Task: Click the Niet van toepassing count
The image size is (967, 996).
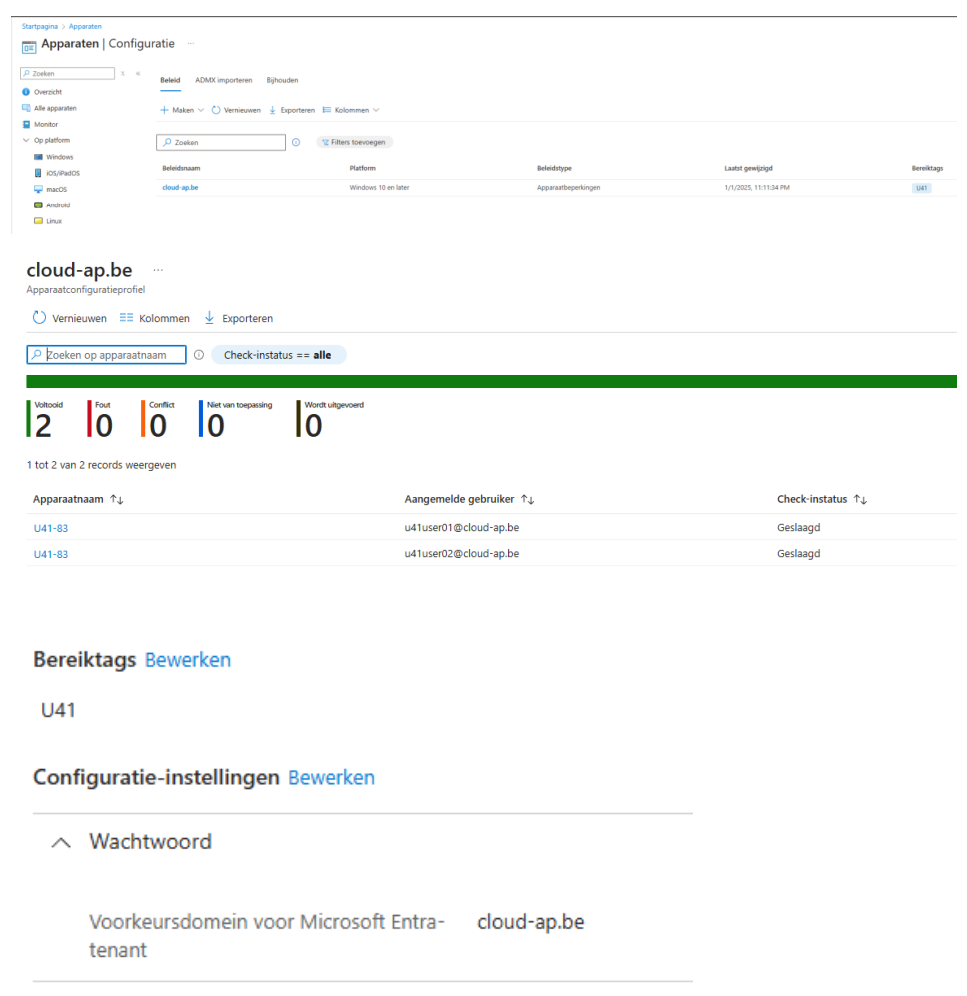Action: (x=235, y=419)
